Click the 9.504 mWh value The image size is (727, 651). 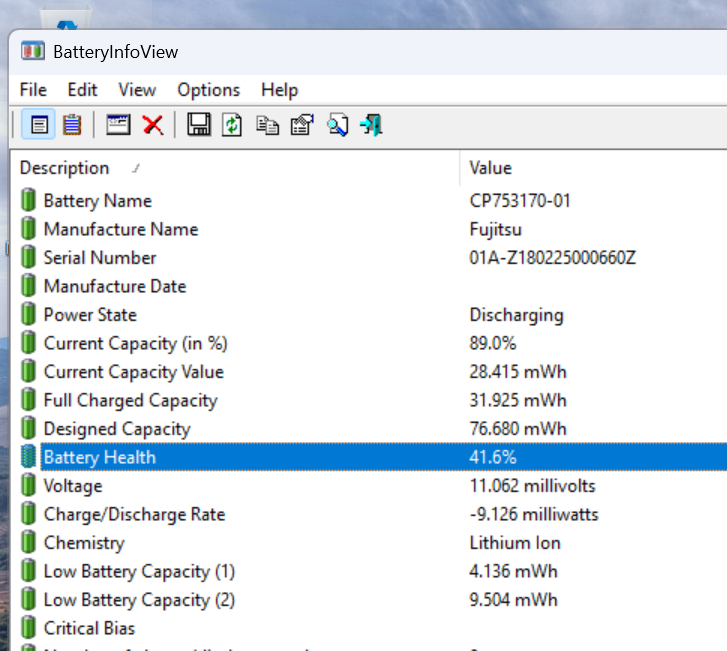[513, 600]
